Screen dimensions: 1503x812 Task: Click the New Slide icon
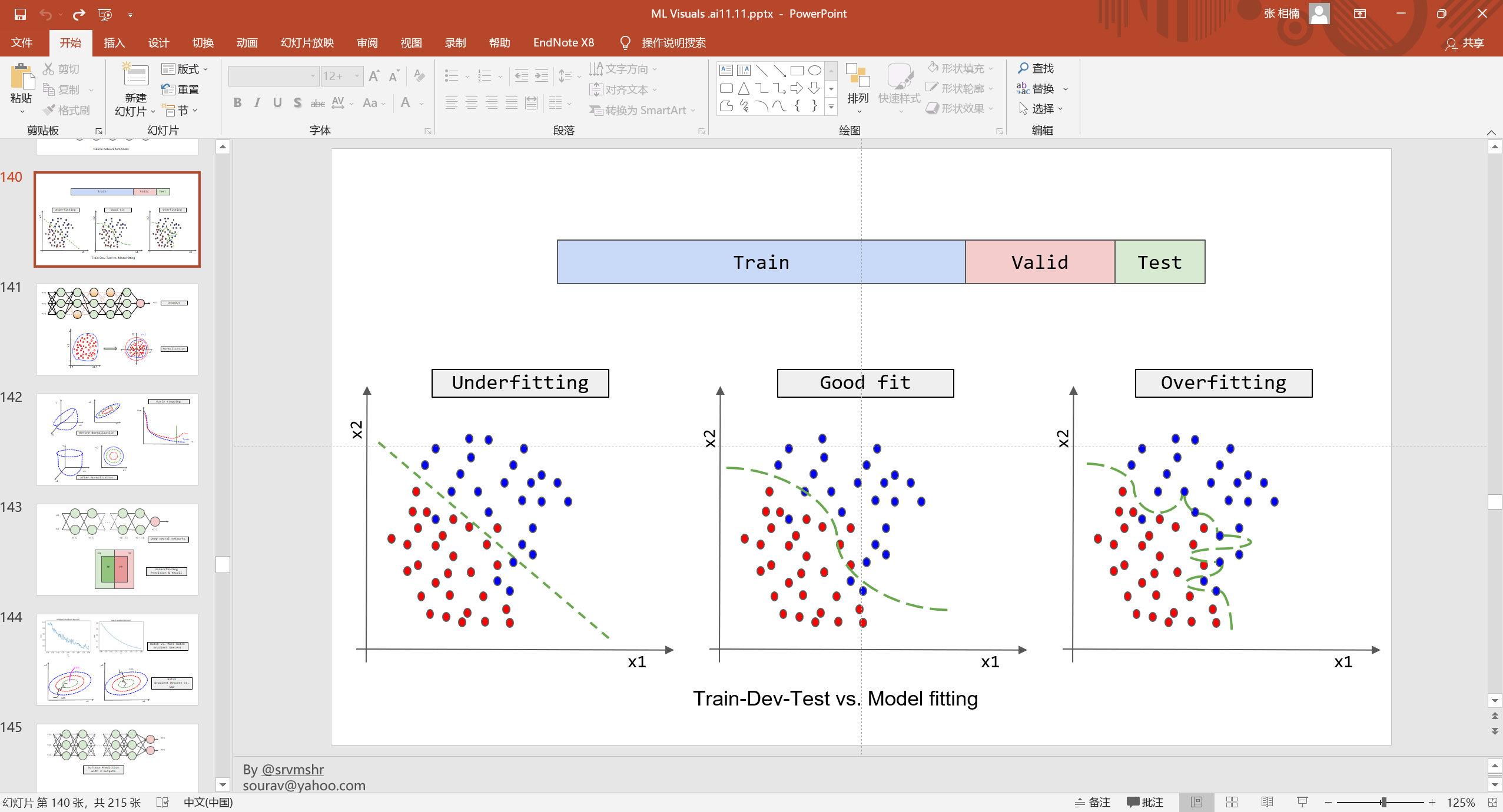(x=135, y=75)
